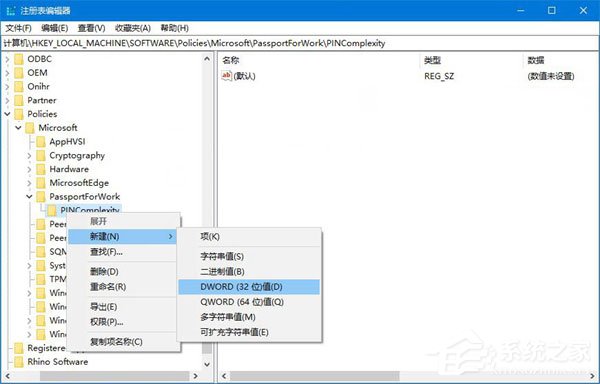Select the Rhino Software tree item
600x384 pixels.
click(x=57, y=362)
